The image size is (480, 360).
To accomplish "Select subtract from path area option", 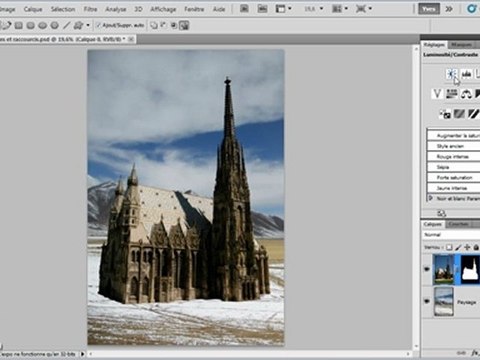I will pyautogui.click(x=164, y=25).
